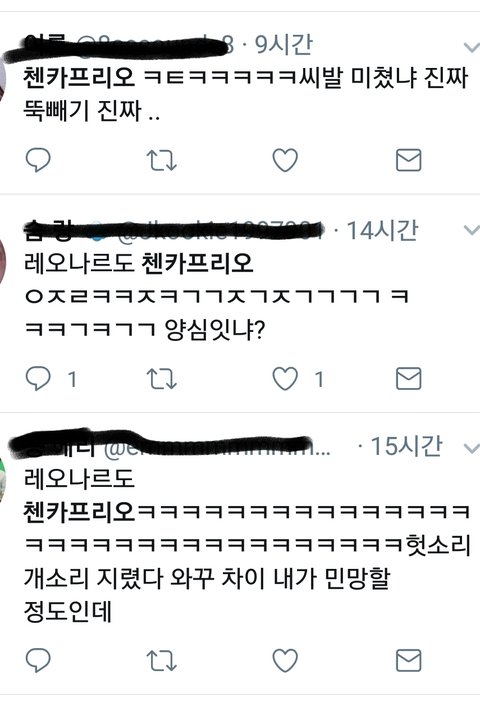Open the 14시간 timestamp link
Screen dimensions: 480x702
[382, 231]
